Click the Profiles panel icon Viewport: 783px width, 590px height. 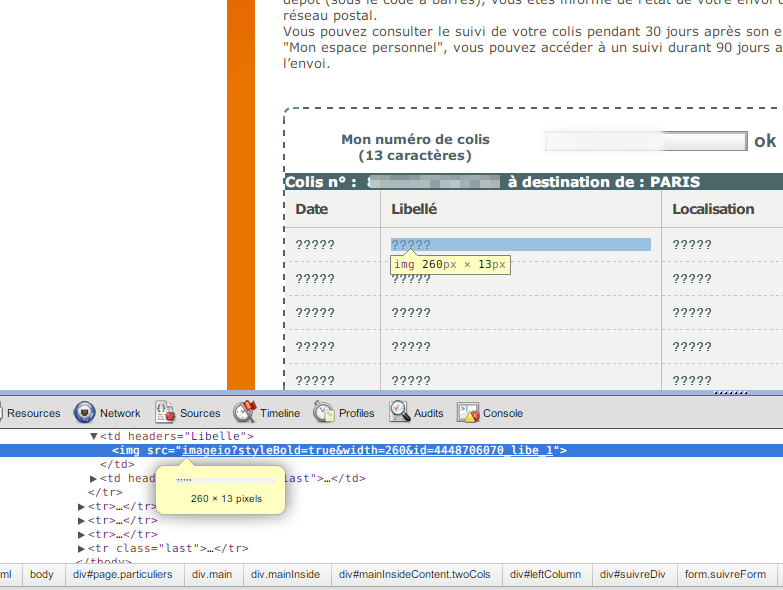pyautogui.click(x=324, y=413)
